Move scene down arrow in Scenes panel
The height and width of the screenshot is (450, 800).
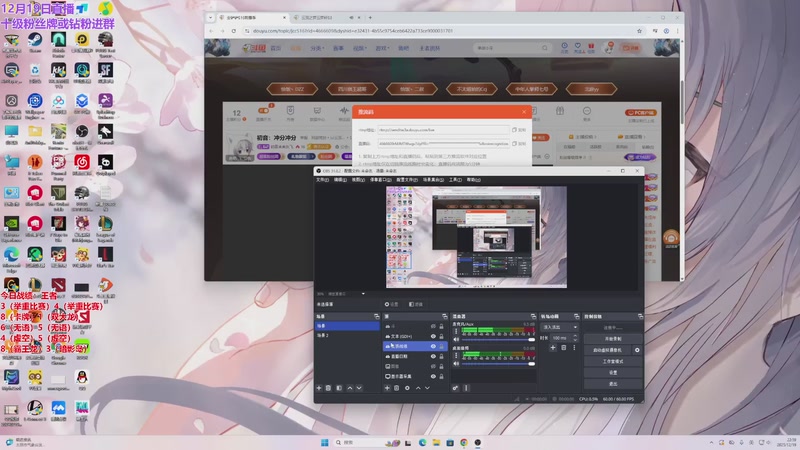coord(359,388)
